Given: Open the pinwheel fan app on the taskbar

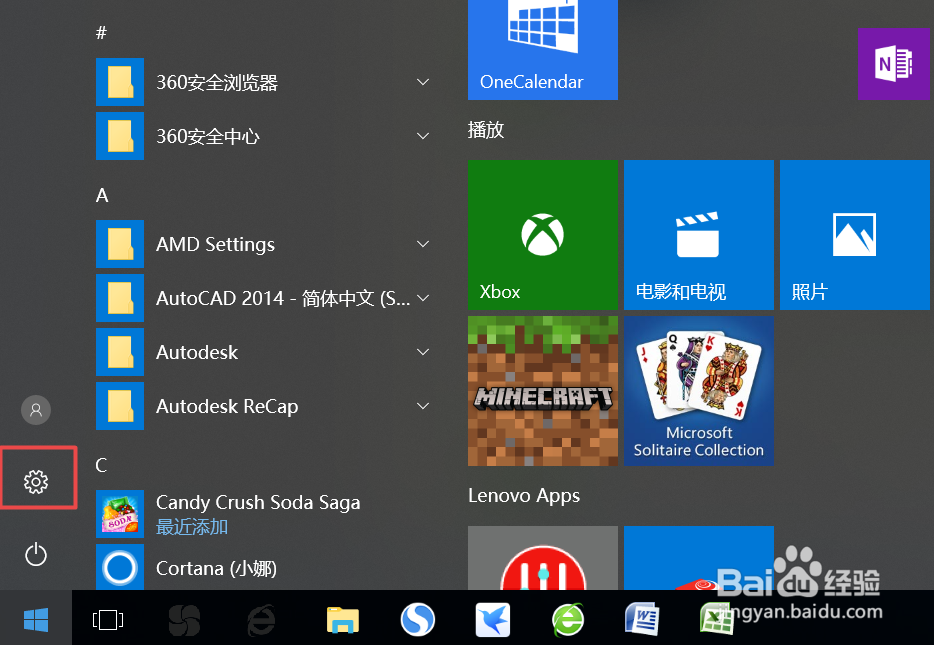Looking at the screenshot, I should click(x=184, y=620).
